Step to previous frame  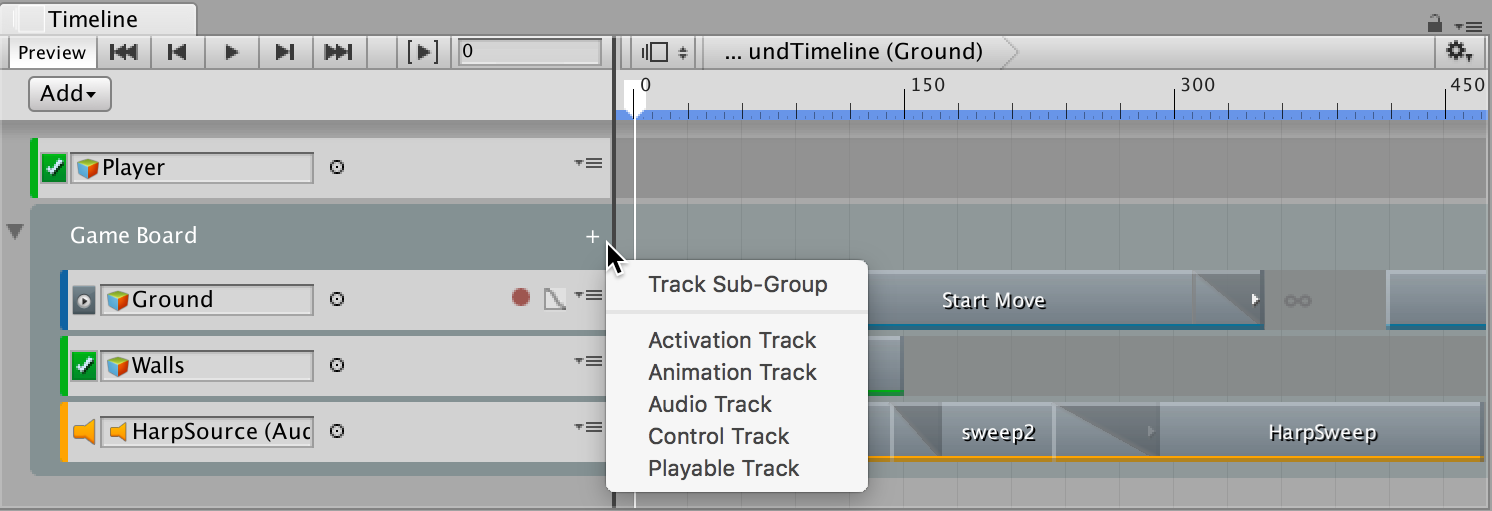click(x=177, y=52)
